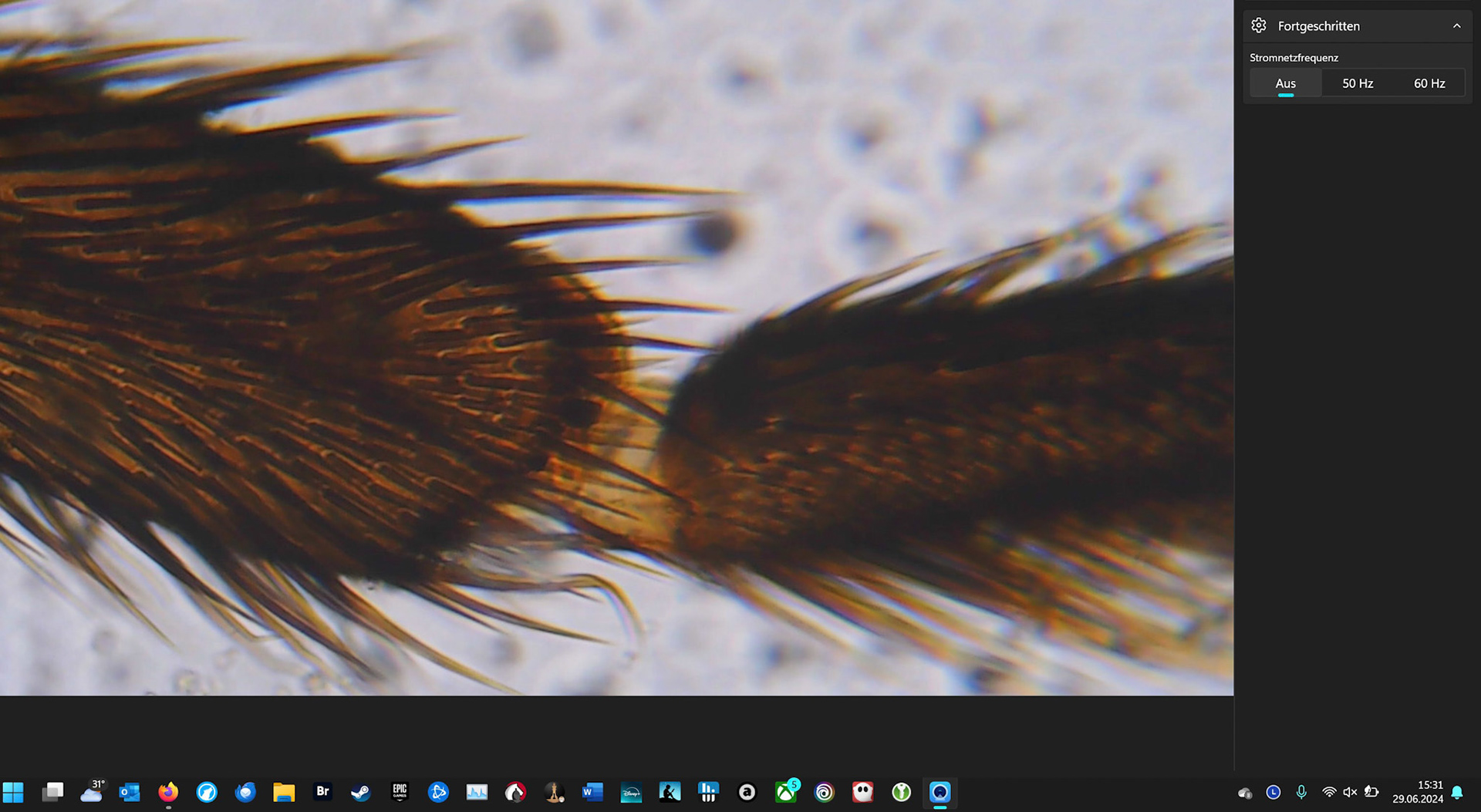Viewport: 1481px width, 812px height.
Task: Open Battle.net from the taskbar
Action: click(438, 792)
